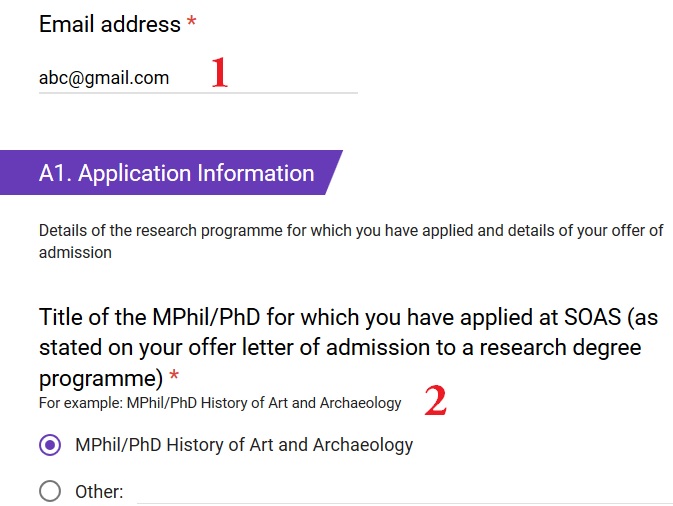Click the text field beside "Other:"
Screen dimensions: 673x506
(x=400, y=491)
